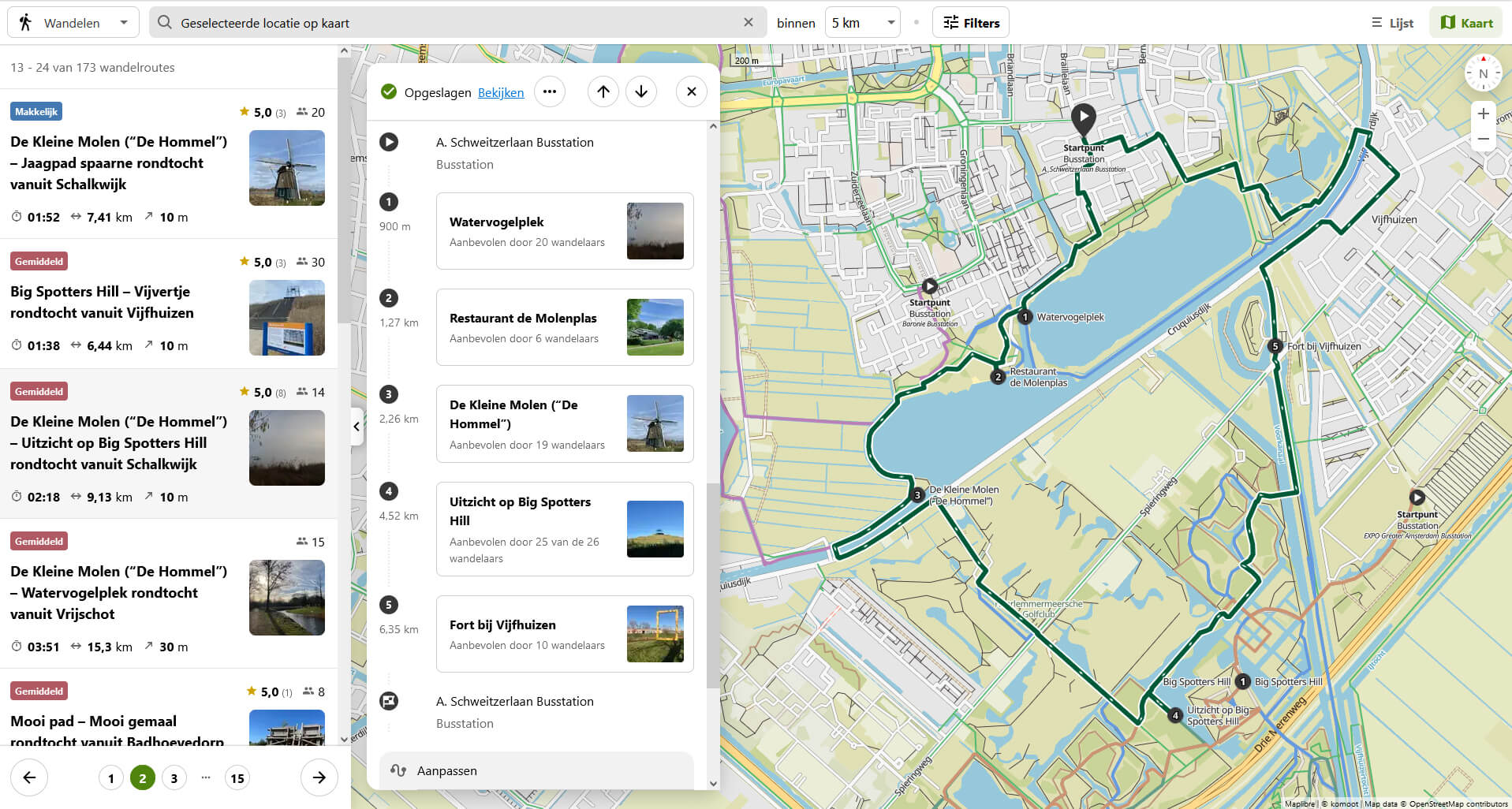
Task: Click the downward arrow in the route overlay
Action: [x=641, y=91]
